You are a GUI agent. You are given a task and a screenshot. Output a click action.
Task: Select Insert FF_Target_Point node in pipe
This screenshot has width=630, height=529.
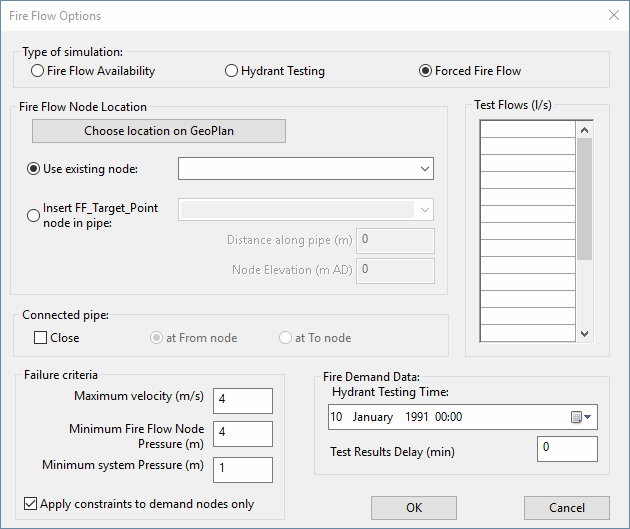(33, 215)
